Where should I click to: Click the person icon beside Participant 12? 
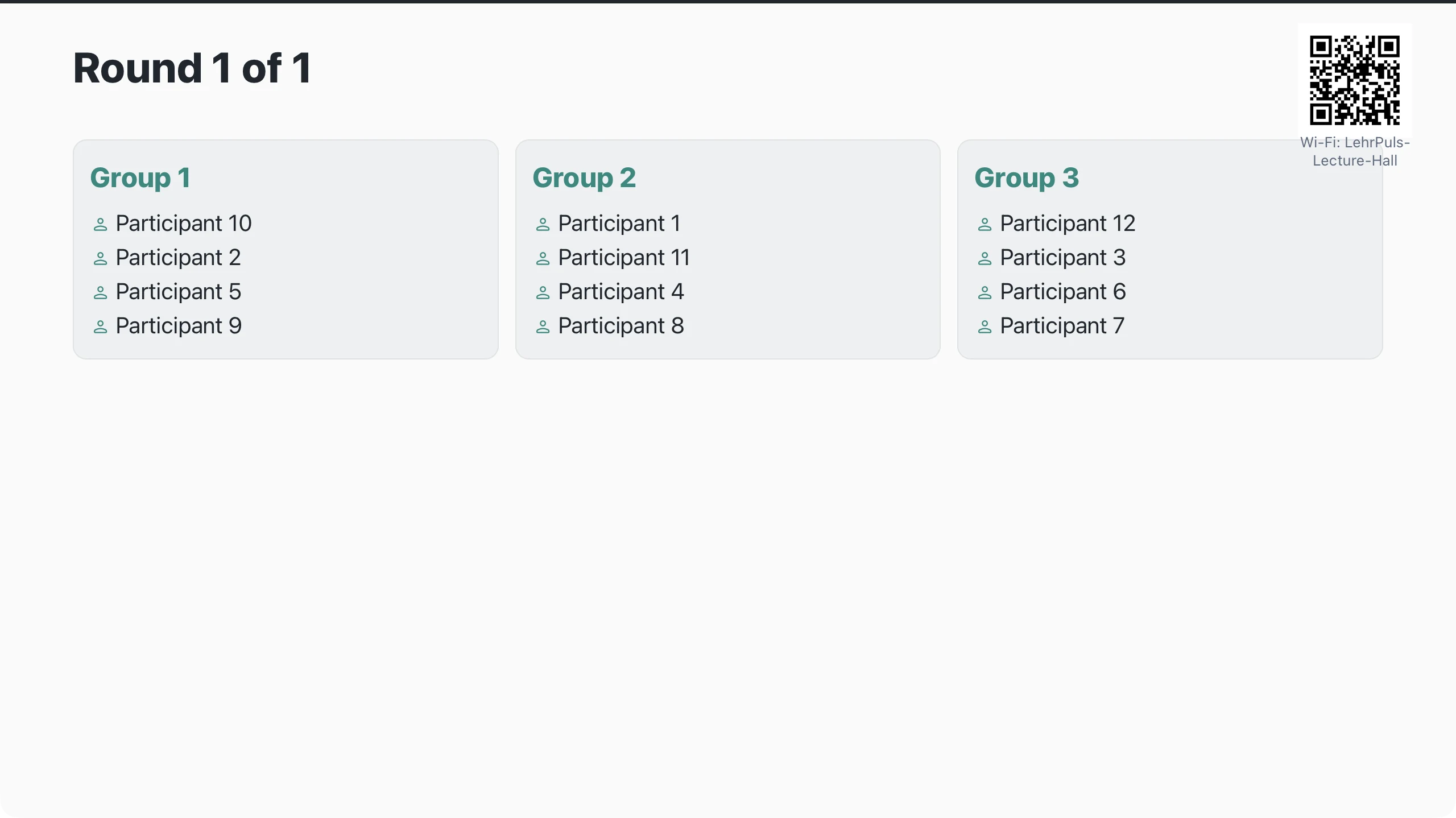[985, 224]
